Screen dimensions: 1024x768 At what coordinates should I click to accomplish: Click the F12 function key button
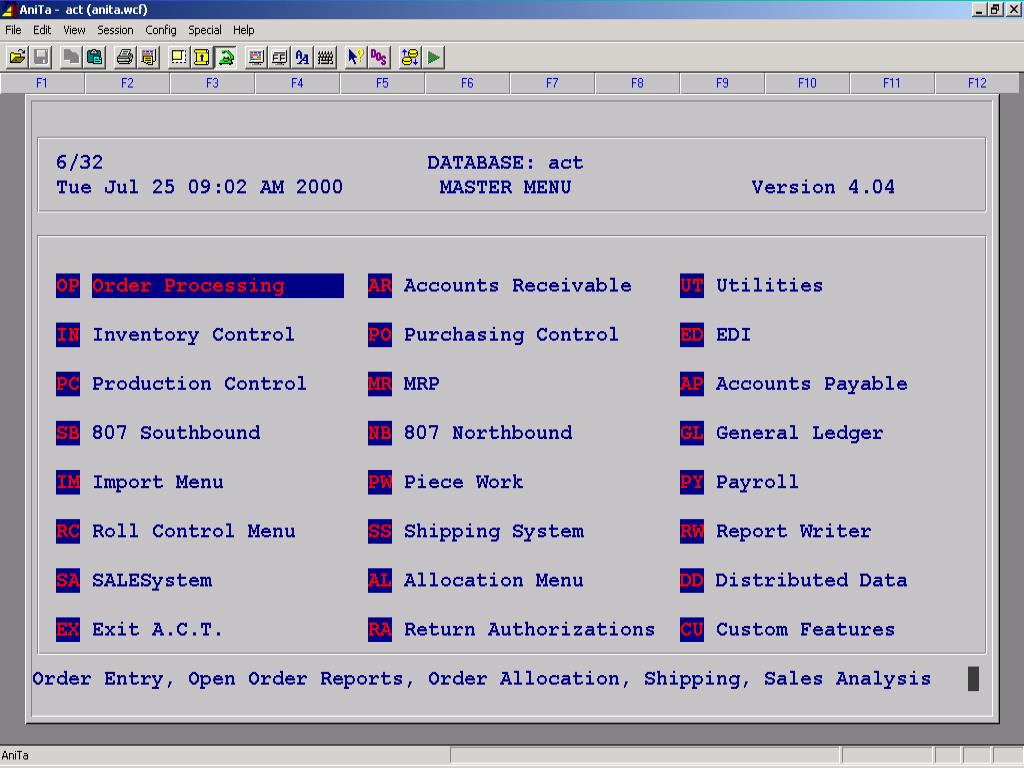(x=977, y=83)
